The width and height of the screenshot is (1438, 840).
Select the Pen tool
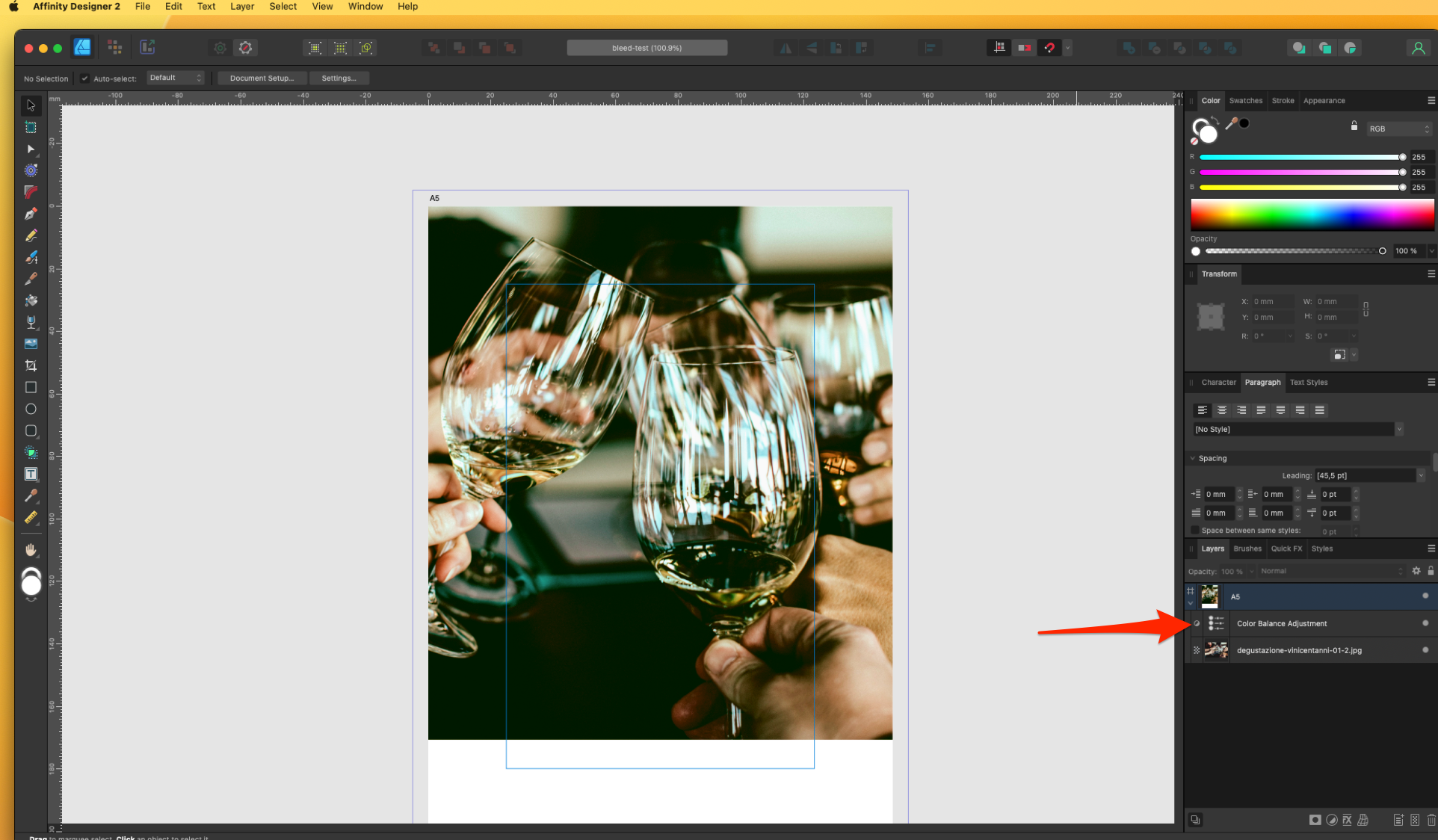click(31, 214)
